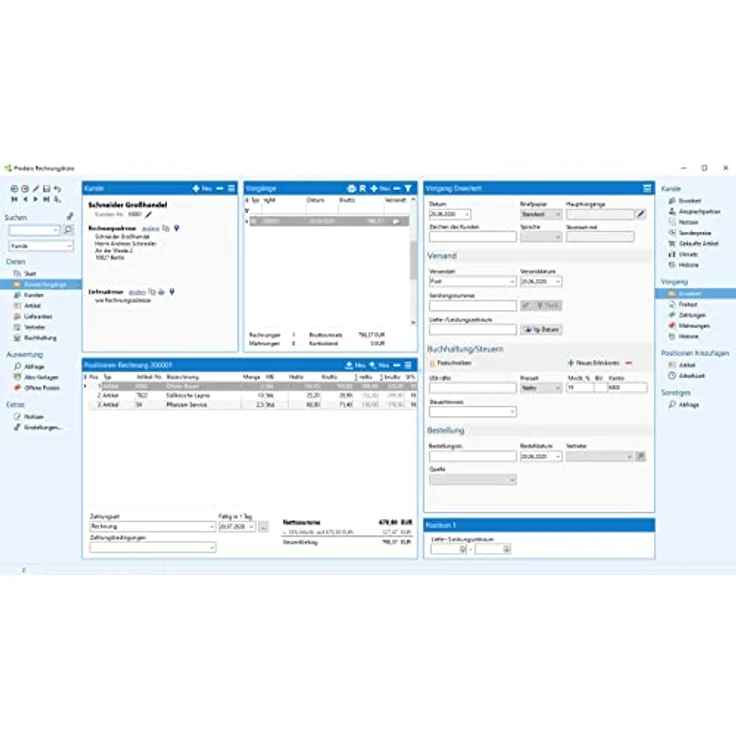Click the map pin icon next to Rechnungsadresse
The width and height of the screenshot is (736, 736).
(176, 229)
